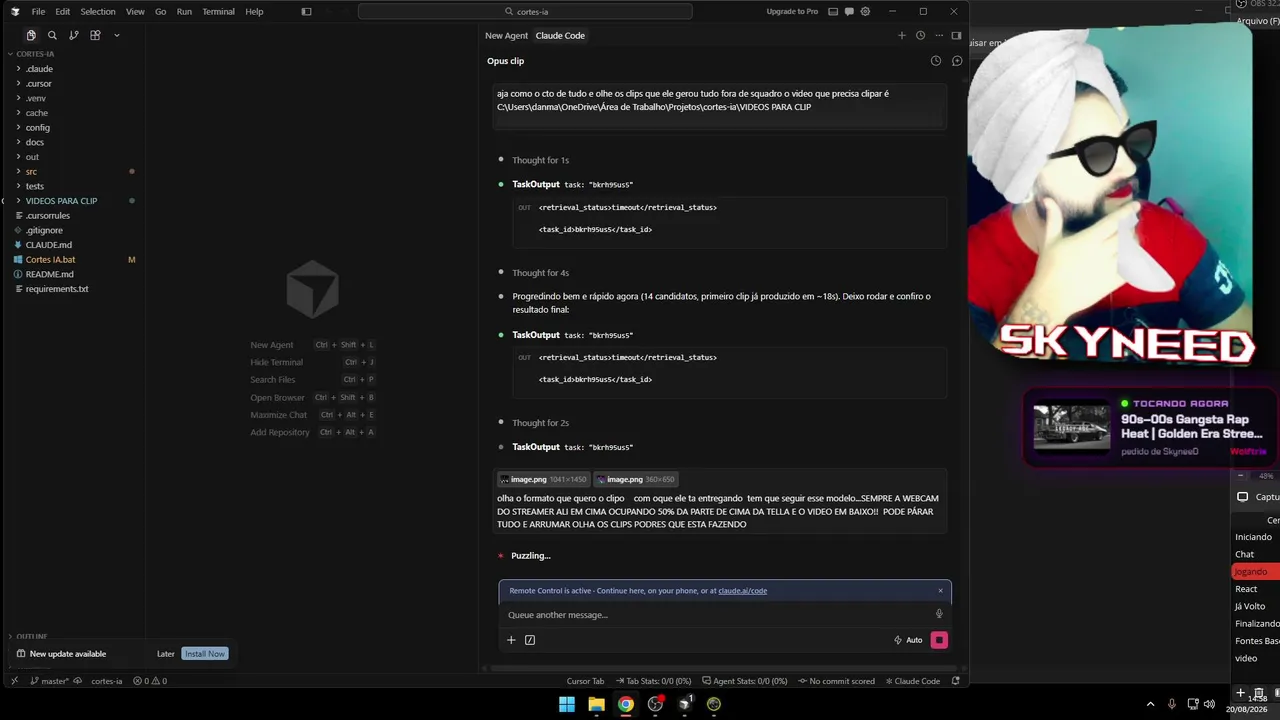
Task: Add a new chat with plus icon
Action: point(901,36)
